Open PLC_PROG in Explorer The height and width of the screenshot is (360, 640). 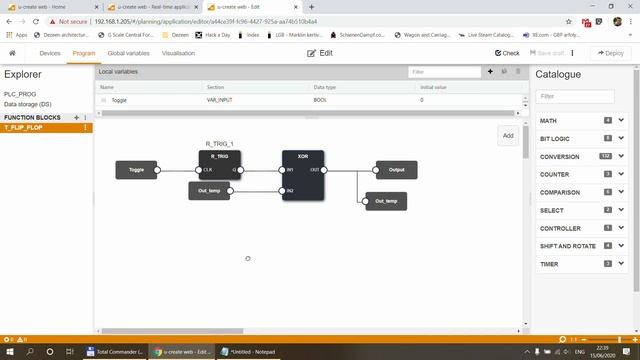point(20,94)
